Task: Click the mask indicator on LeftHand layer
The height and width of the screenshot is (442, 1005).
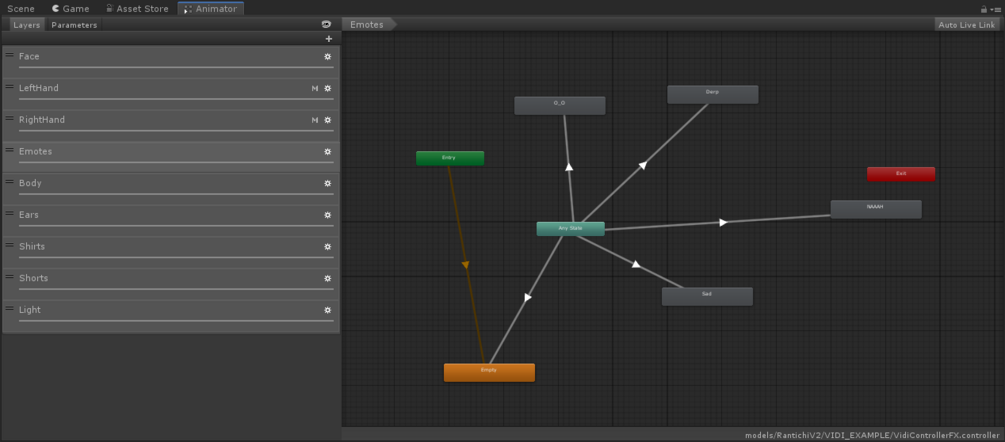Action: click(315, 88)
